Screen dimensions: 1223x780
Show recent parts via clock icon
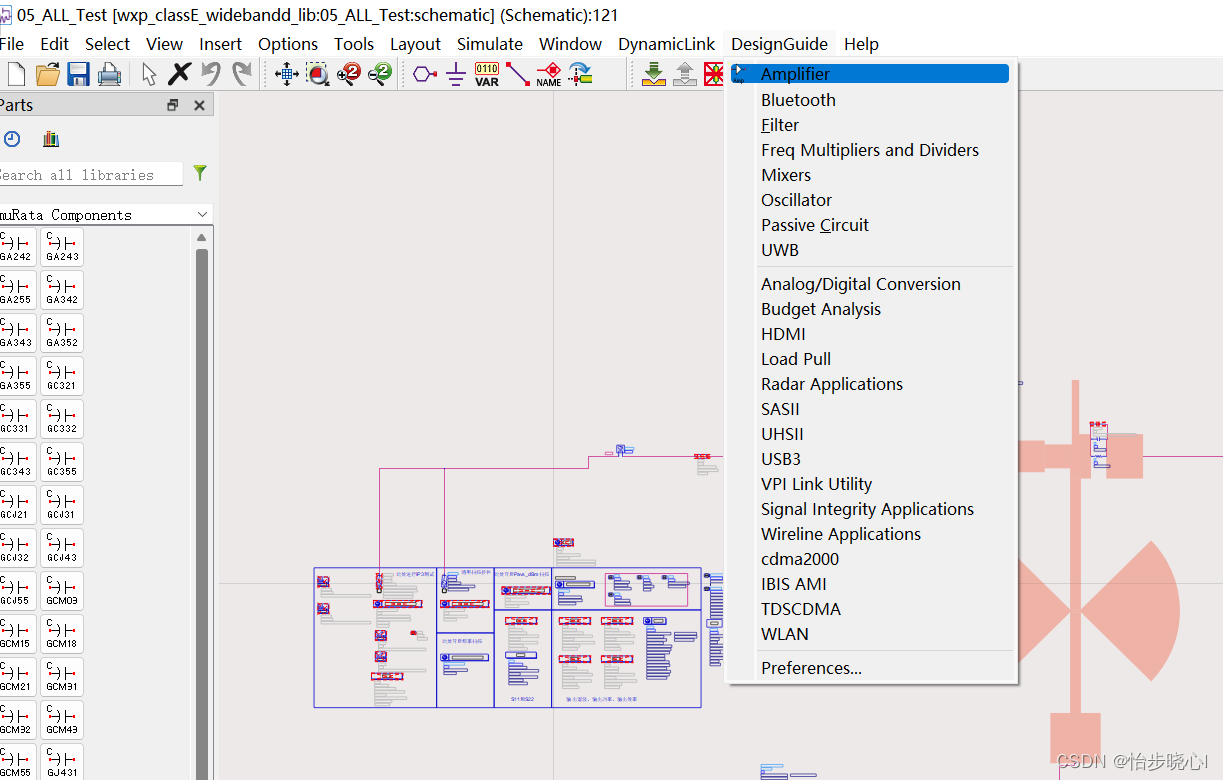(x=12, y=139)
